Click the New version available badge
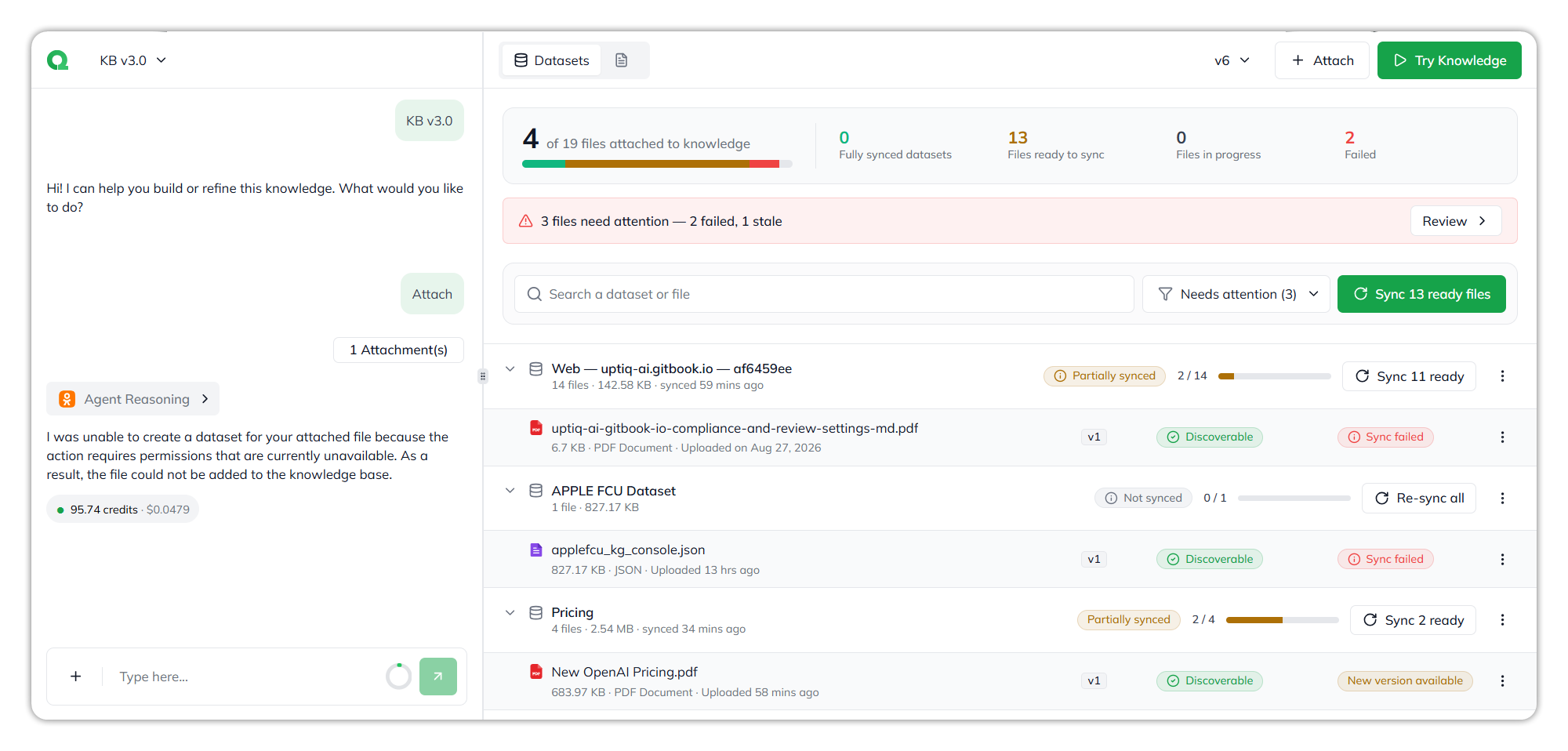Image resolution: width=1568 pixels, height=751 pixels. (x=1405, y=680)
